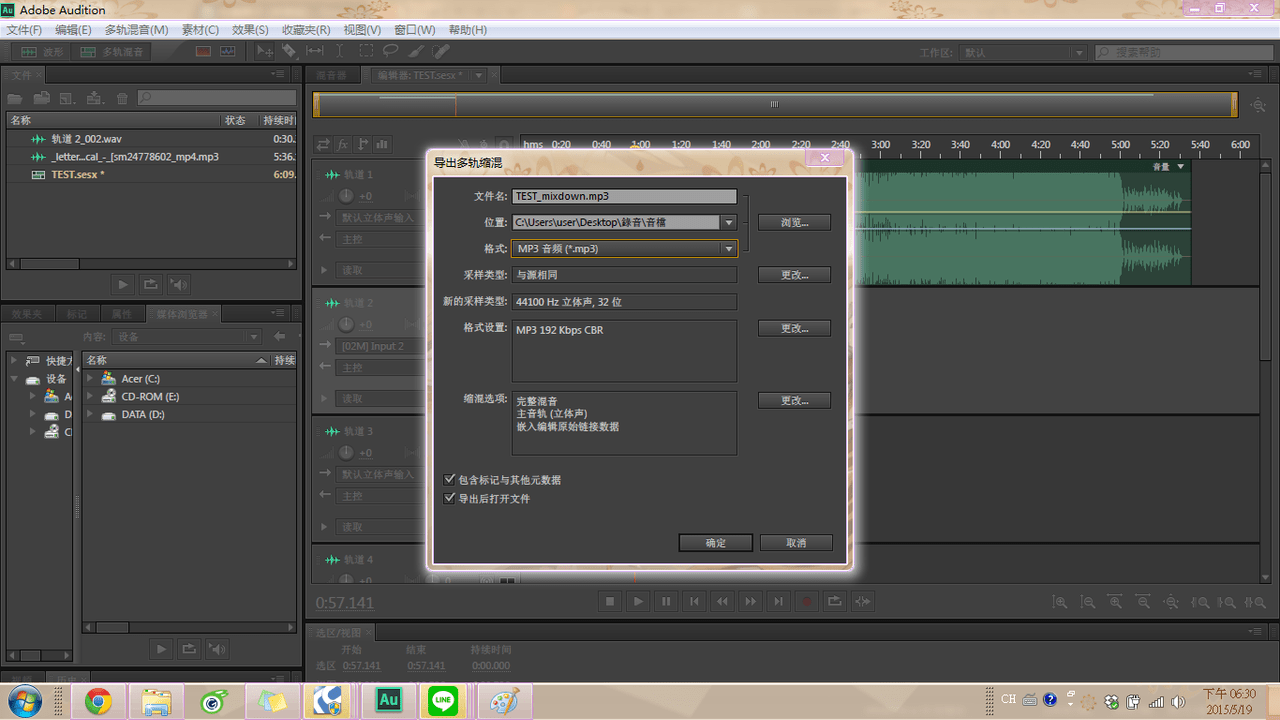Select the Spot Healing Brush tool
Viewport: 1280px width, 720px height.
click(x=441, y=51)
